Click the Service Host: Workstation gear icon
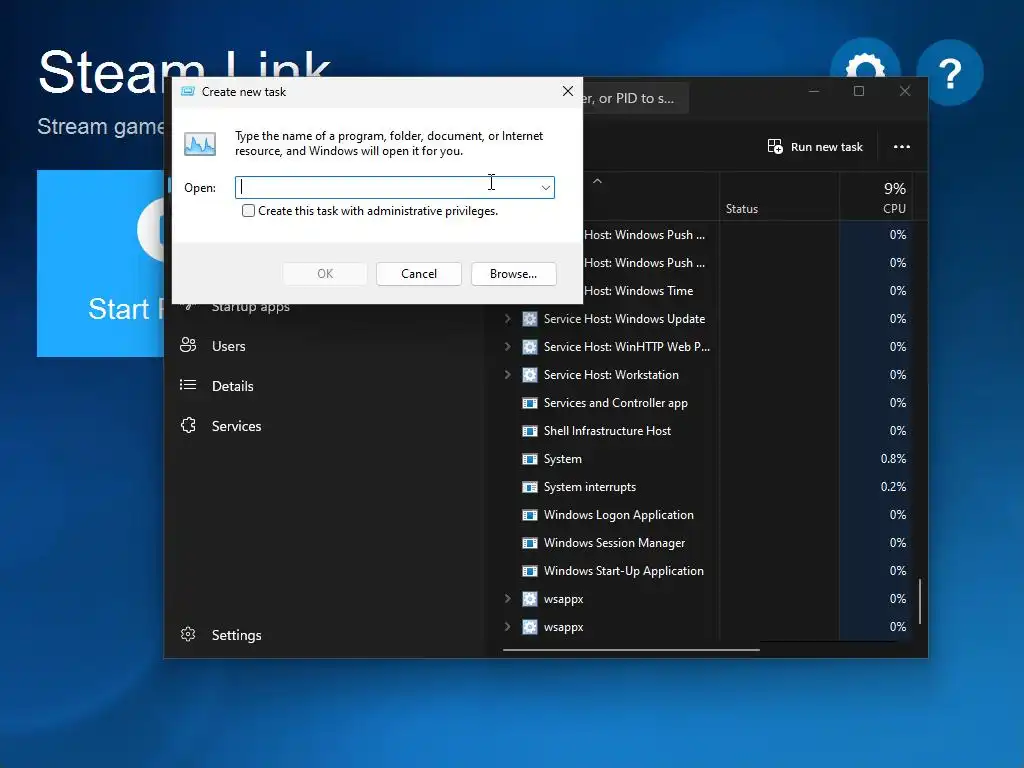The width and height of the screenshot is (1024, 768). [530, 375]
